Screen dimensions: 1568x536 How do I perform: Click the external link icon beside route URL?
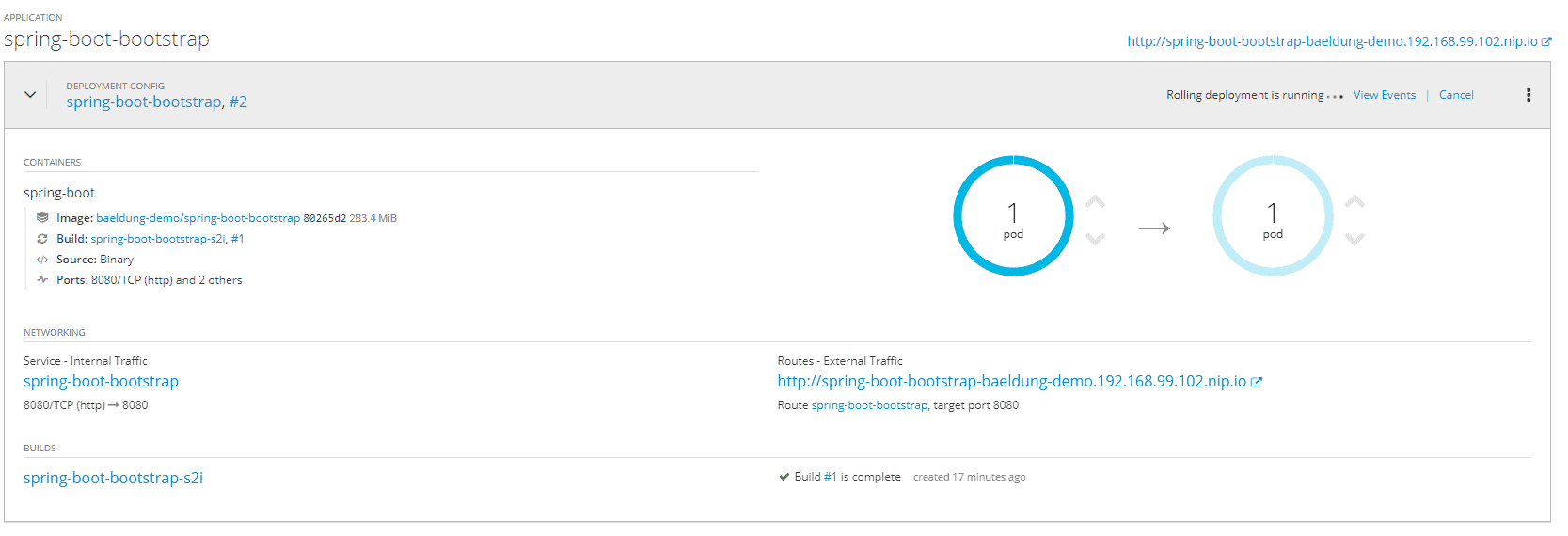[1257, 382]
